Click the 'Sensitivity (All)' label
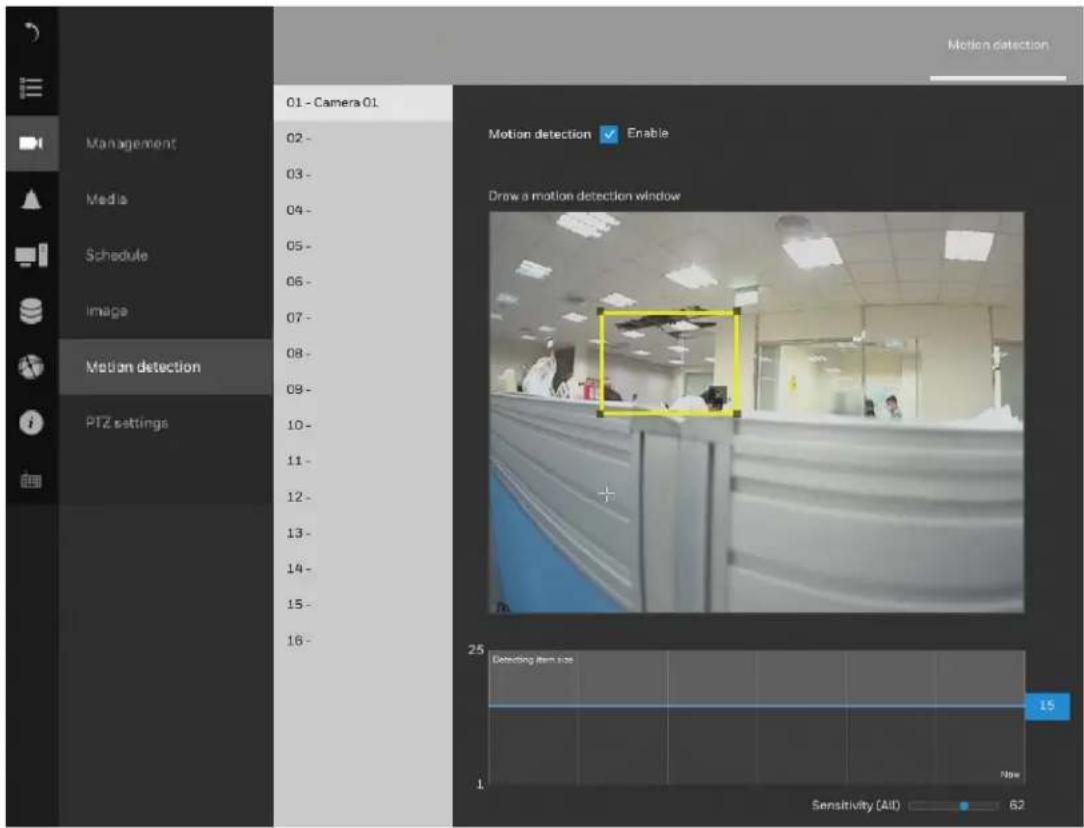Image resolution: width=1084 pixels, height=828 pixels. point(856,805)
